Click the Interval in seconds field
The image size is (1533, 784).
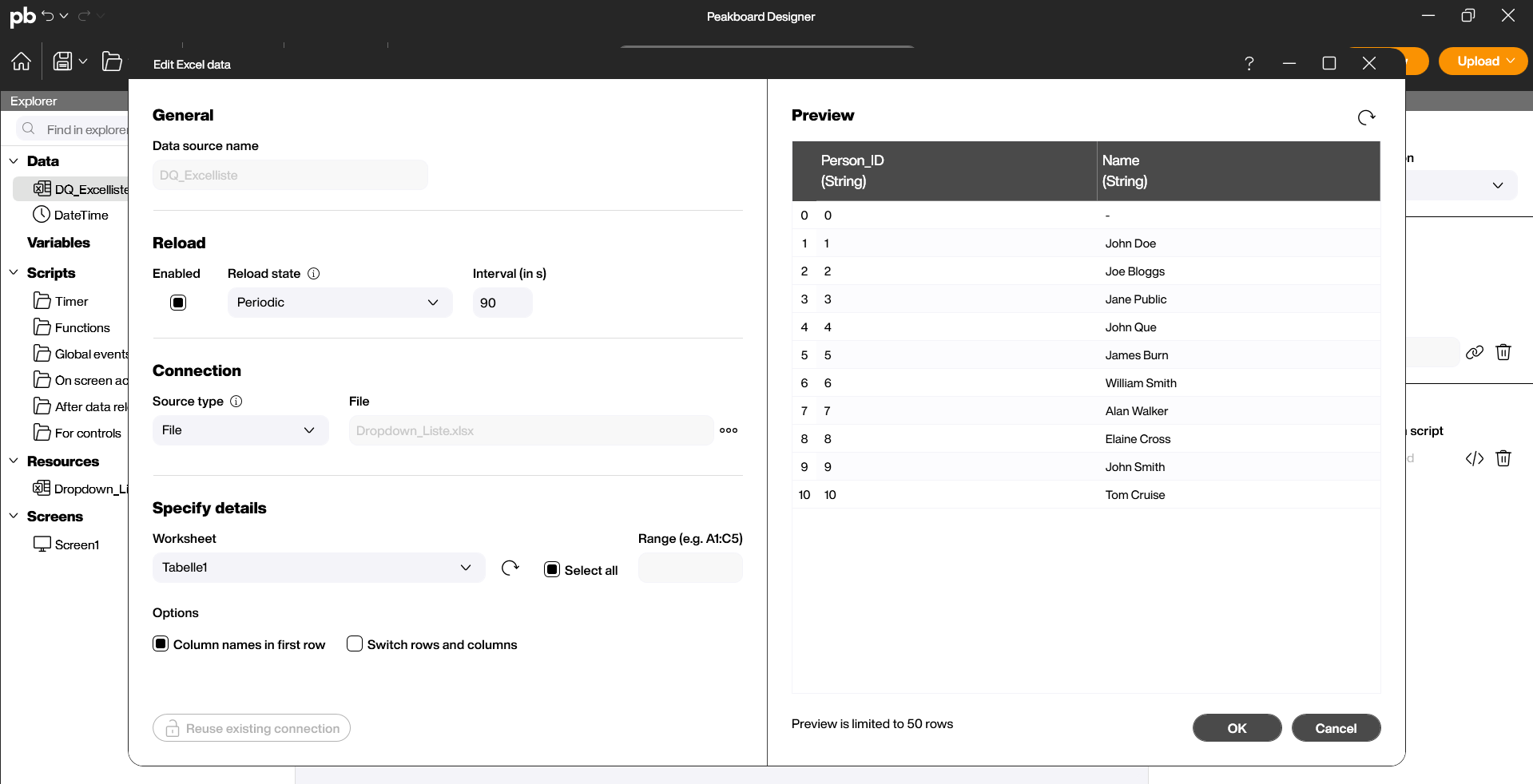point(502,303)
